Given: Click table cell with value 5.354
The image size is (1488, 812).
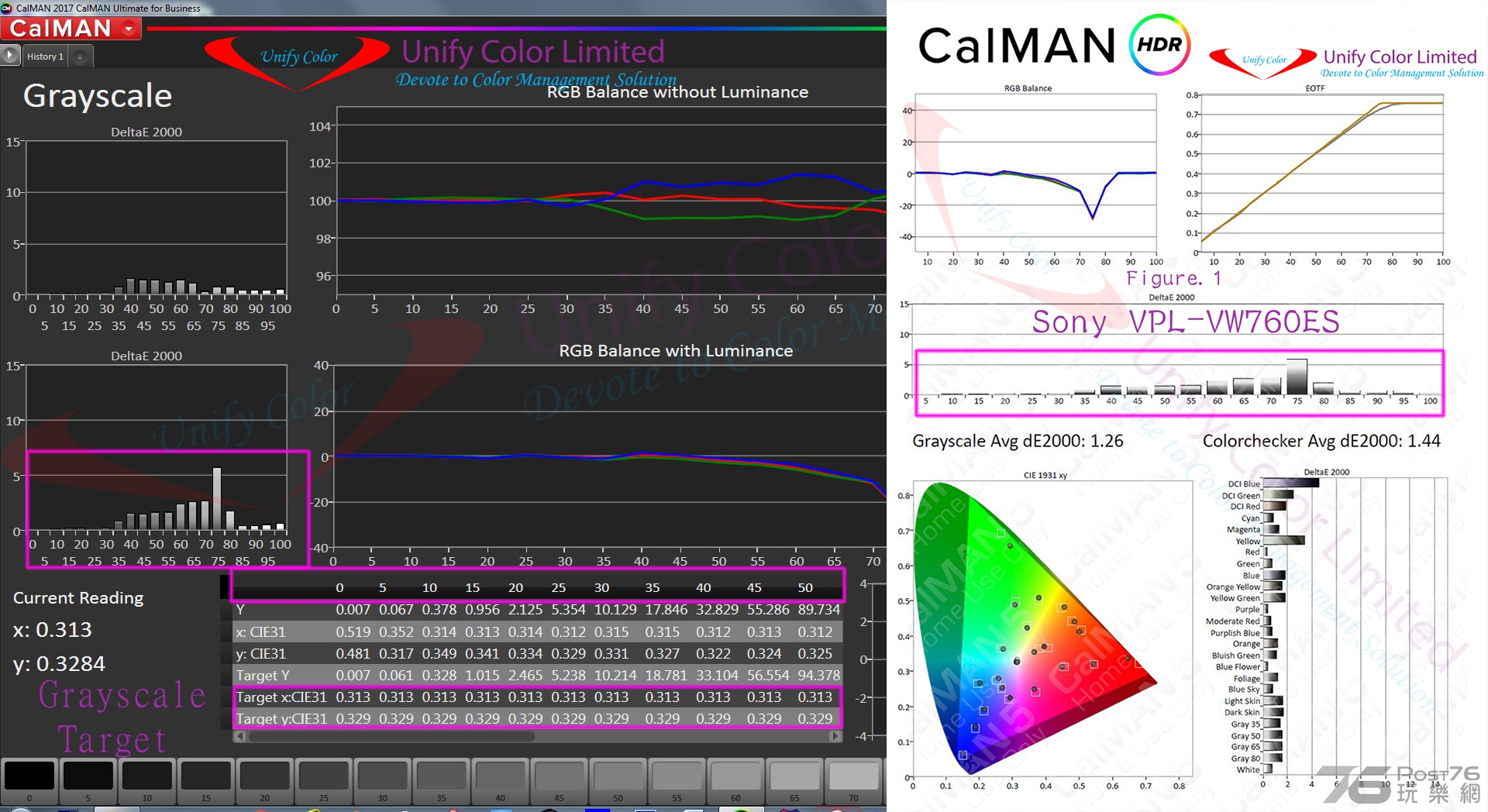Looking at the screenshot, I should [x=568, y=610].
